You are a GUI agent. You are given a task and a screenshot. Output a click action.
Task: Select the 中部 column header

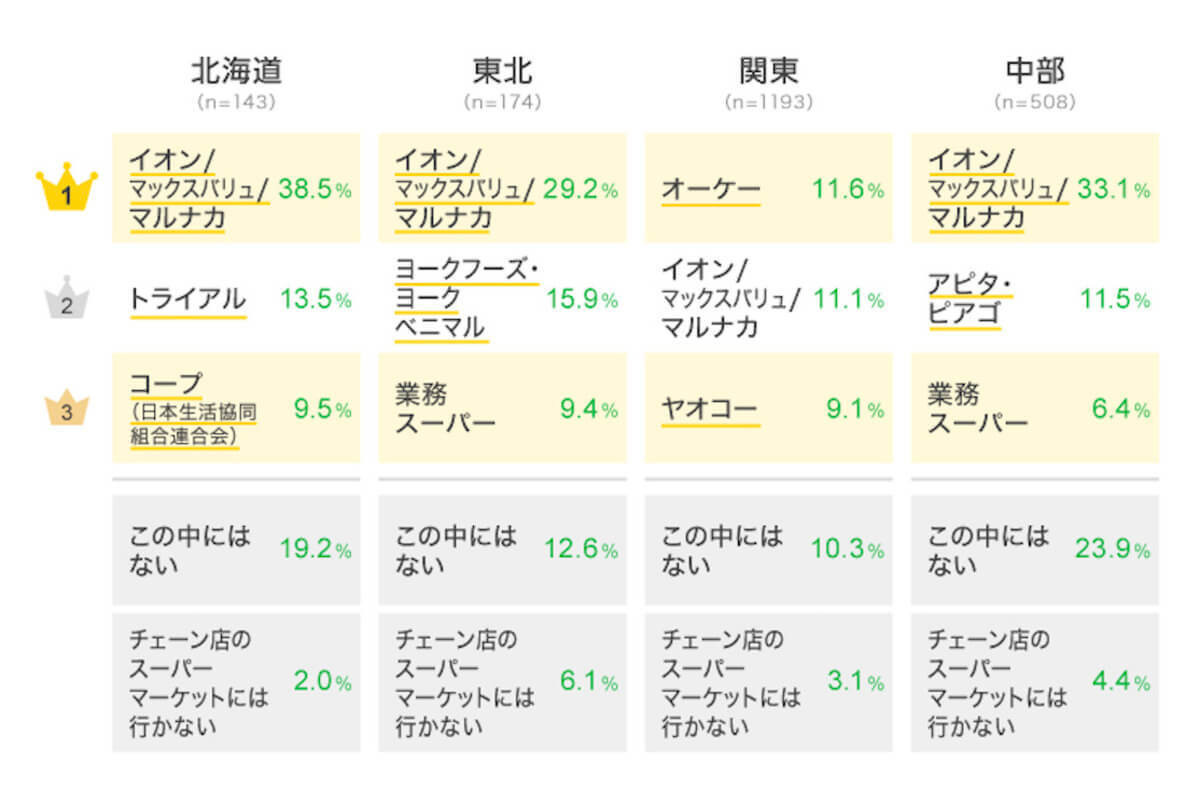click(x=1035, y=71)
